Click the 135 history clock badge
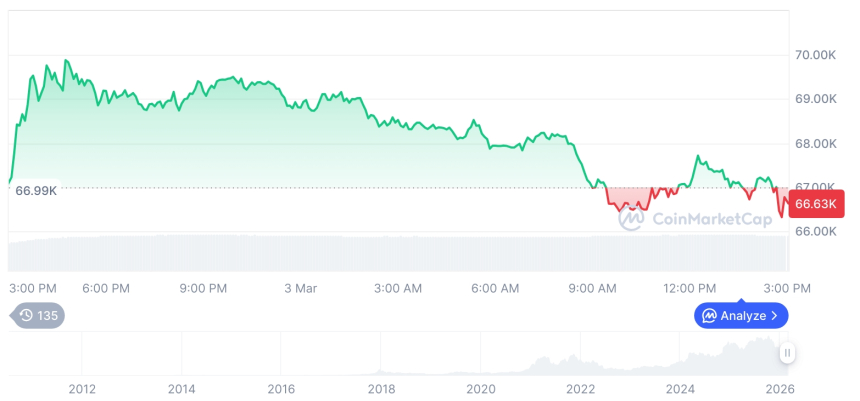Viewport: 860px width, 401px height. 37,316
